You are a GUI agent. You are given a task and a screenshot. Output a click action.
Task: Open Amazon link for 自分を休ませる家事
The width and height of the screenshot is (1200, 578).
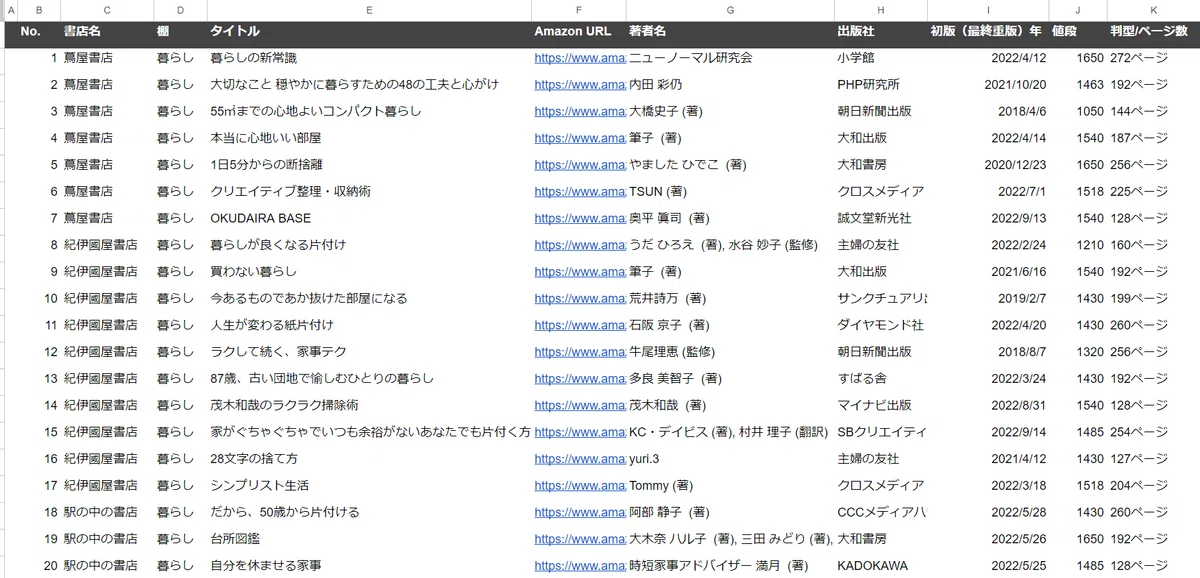pyautogui.click(x=579, y=565)
